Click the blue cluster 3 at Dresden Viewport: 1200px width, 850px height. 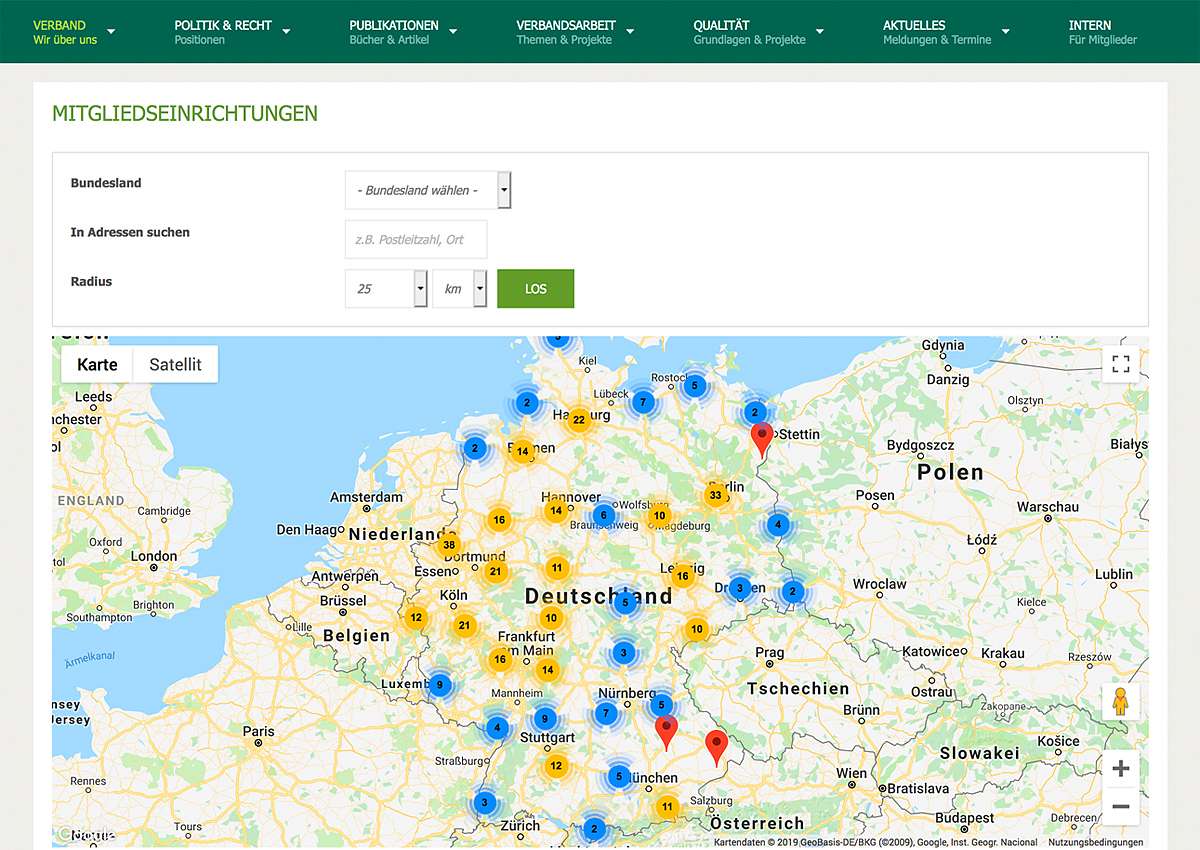click(740, 588)
